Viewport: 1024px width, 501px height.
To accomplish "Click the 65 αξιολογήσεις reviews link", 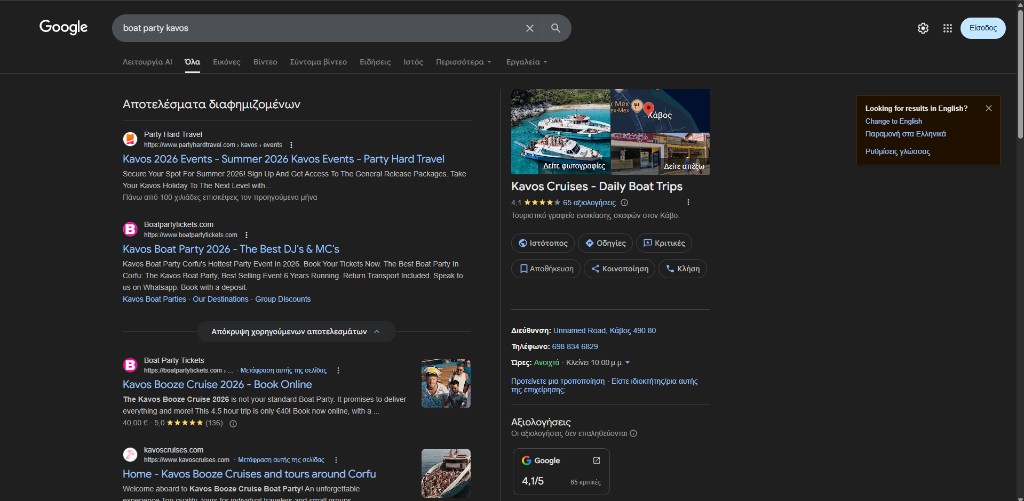I will coord(589,202).
